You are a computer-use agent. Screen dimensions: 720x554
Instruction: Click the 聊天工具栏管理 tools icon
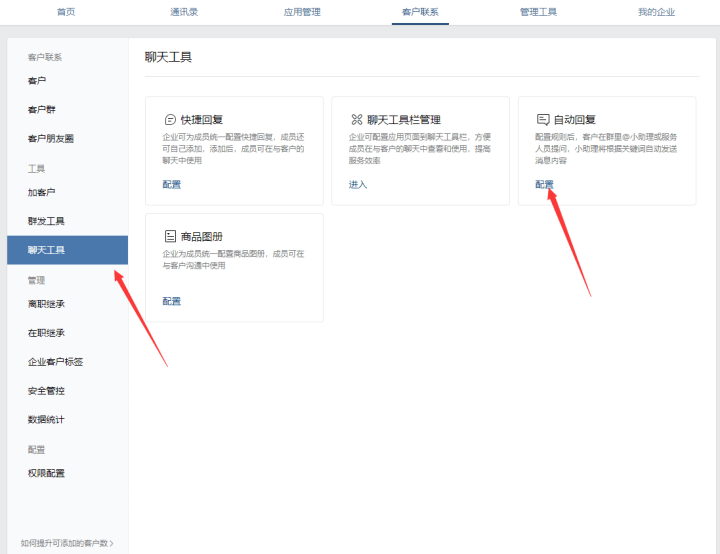357,120
